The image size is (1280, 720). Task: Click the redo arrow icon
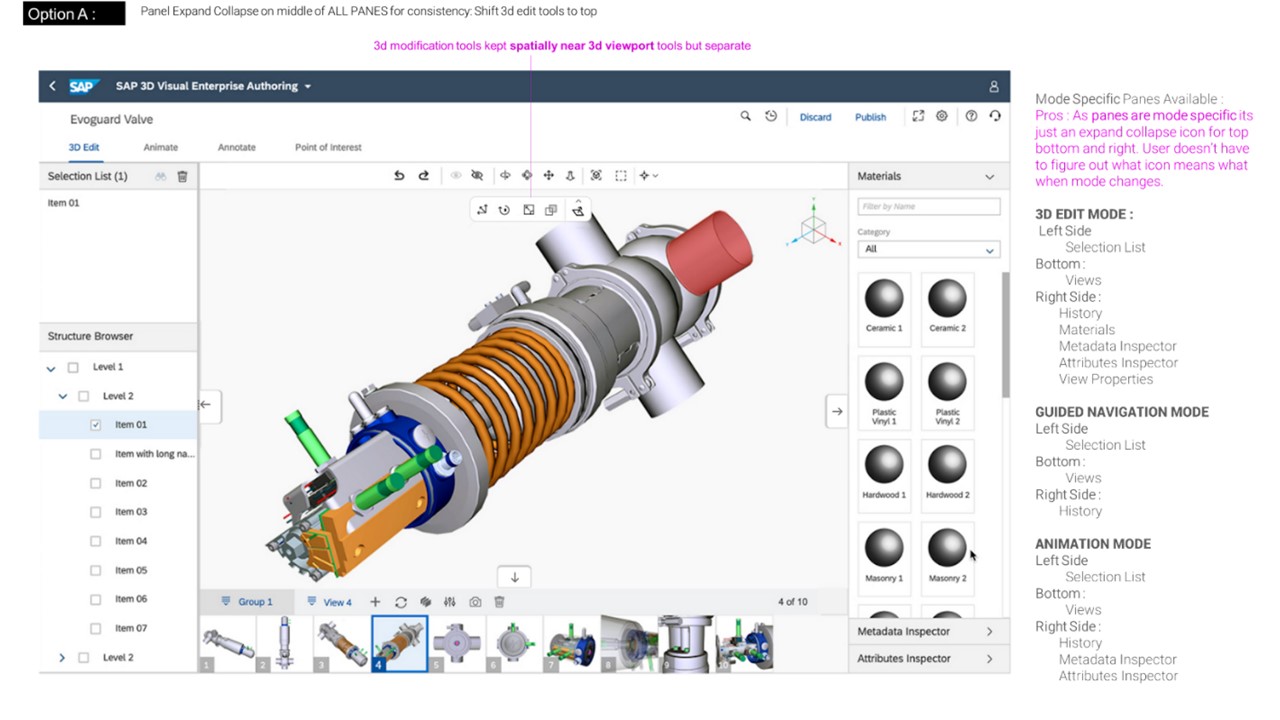423,176
